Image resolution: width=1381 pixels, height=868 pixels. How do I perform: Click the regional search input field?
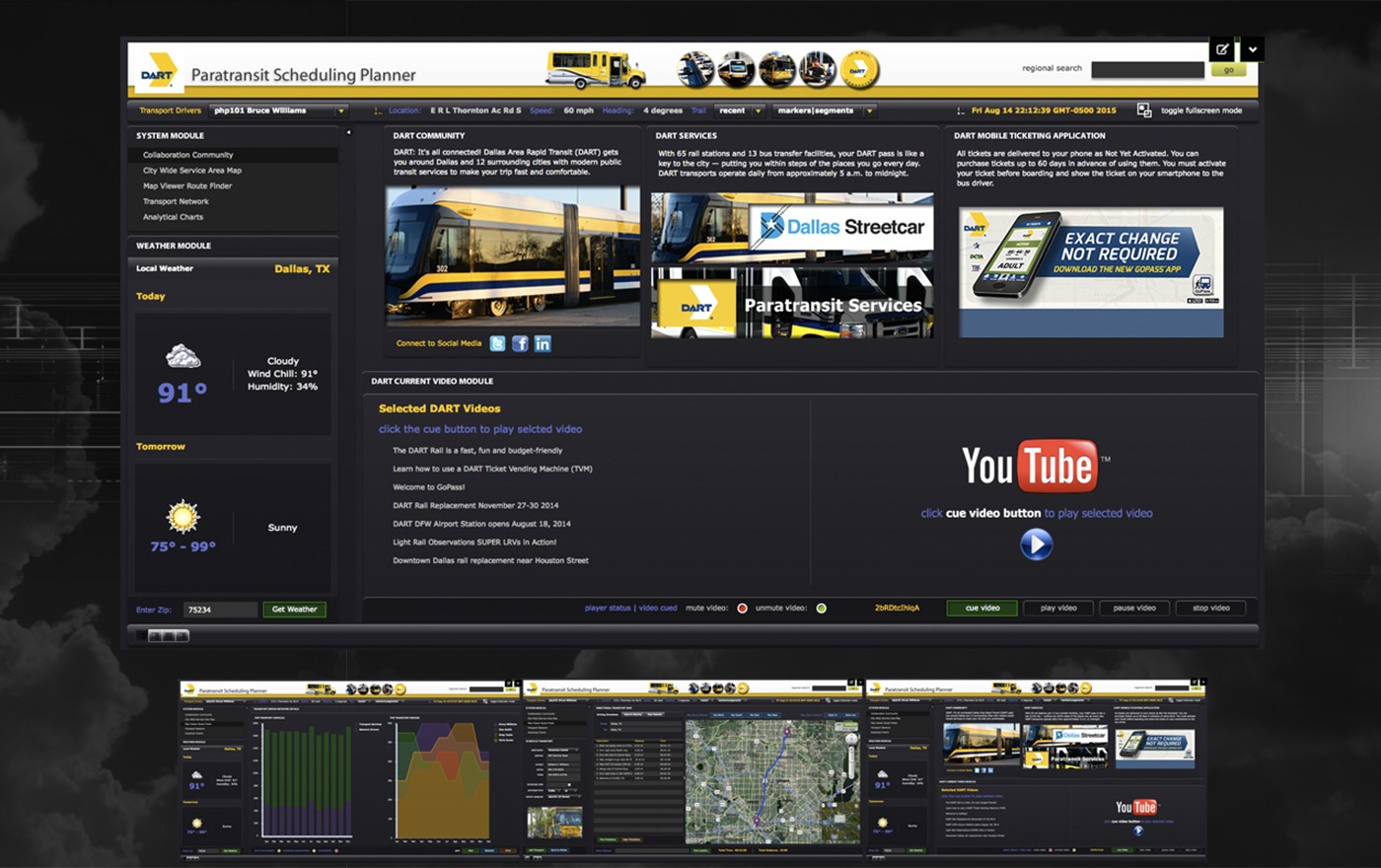(1147, 70)
